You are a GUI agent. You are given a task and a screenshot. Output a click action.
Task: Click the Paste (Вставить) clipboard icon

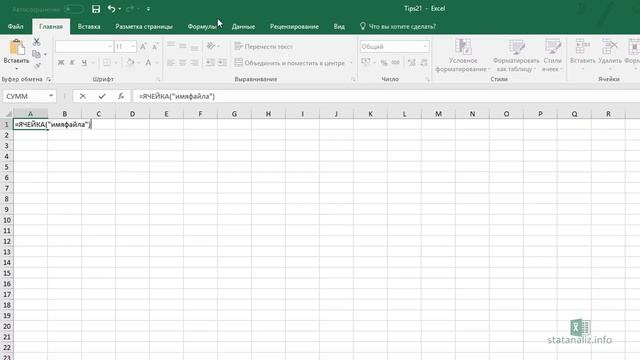point(17,47)
